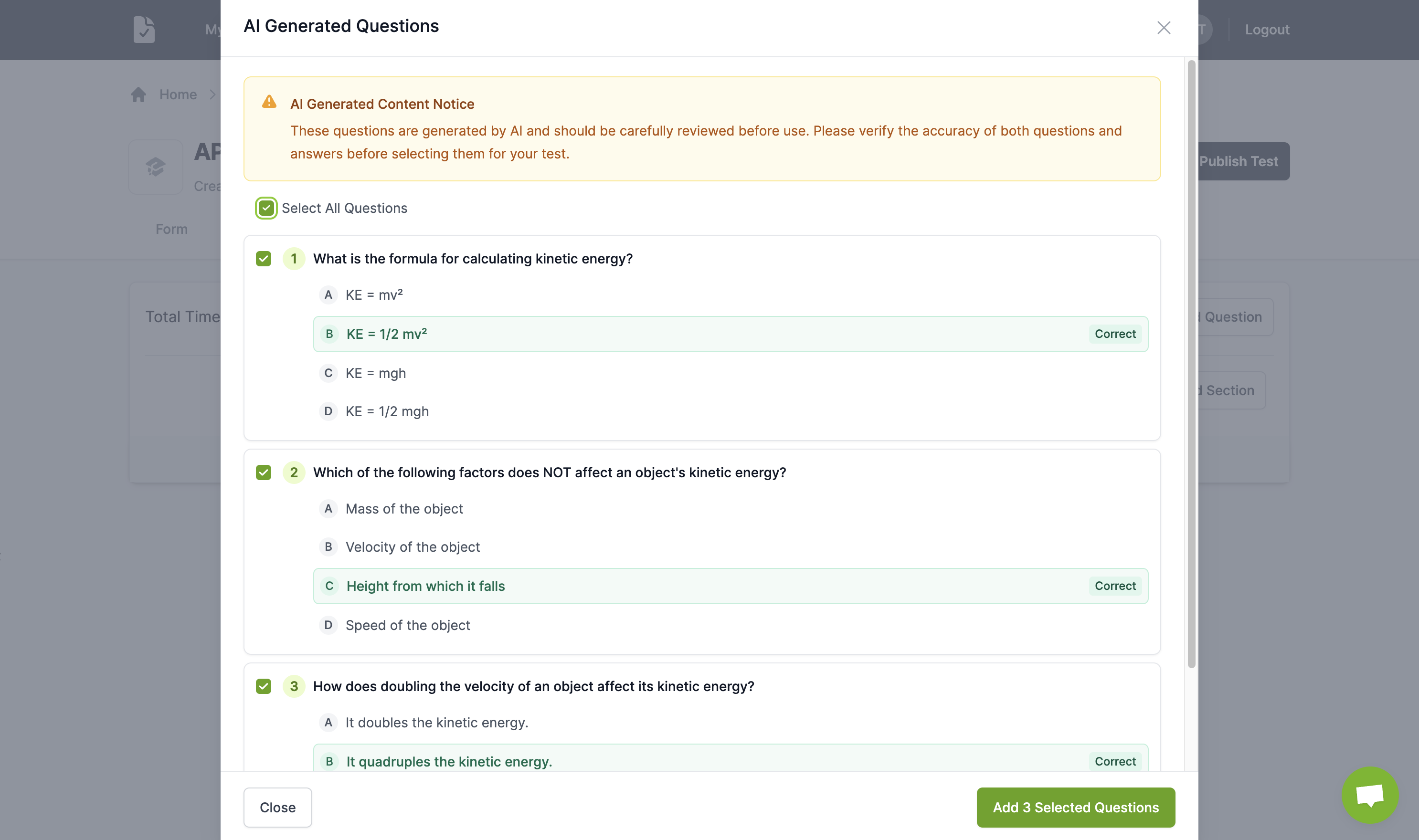Click the Logout link
Viewport: 1419px width, 840px height.
click(1267, 30)
